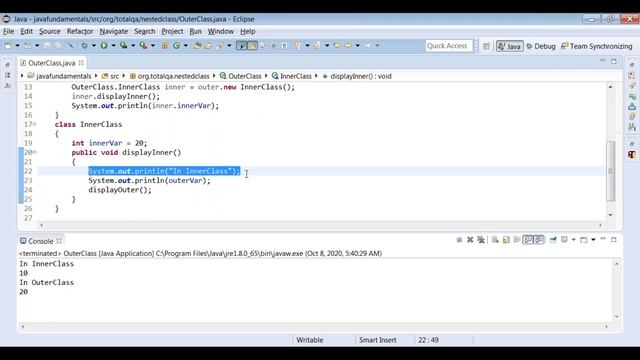Image resolution: width=640 pixels, height=360 pixels.
Task: Maximize the Console view
Action: [x=613, y=240]
